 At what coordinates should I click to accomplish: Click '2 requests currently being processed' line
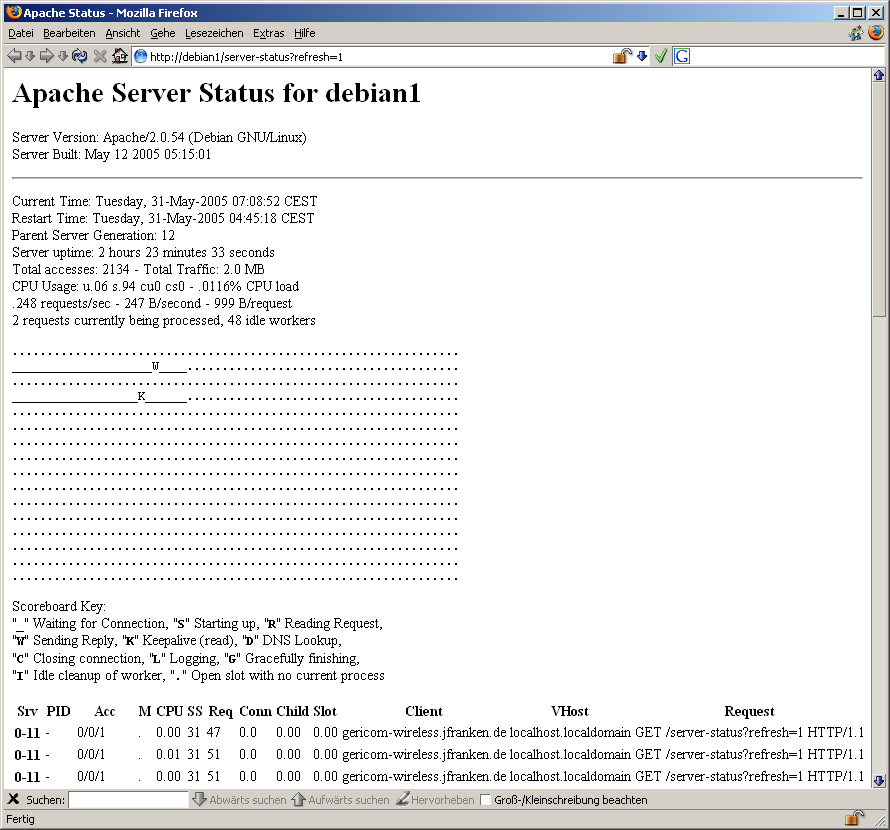(x=164, y=321)
